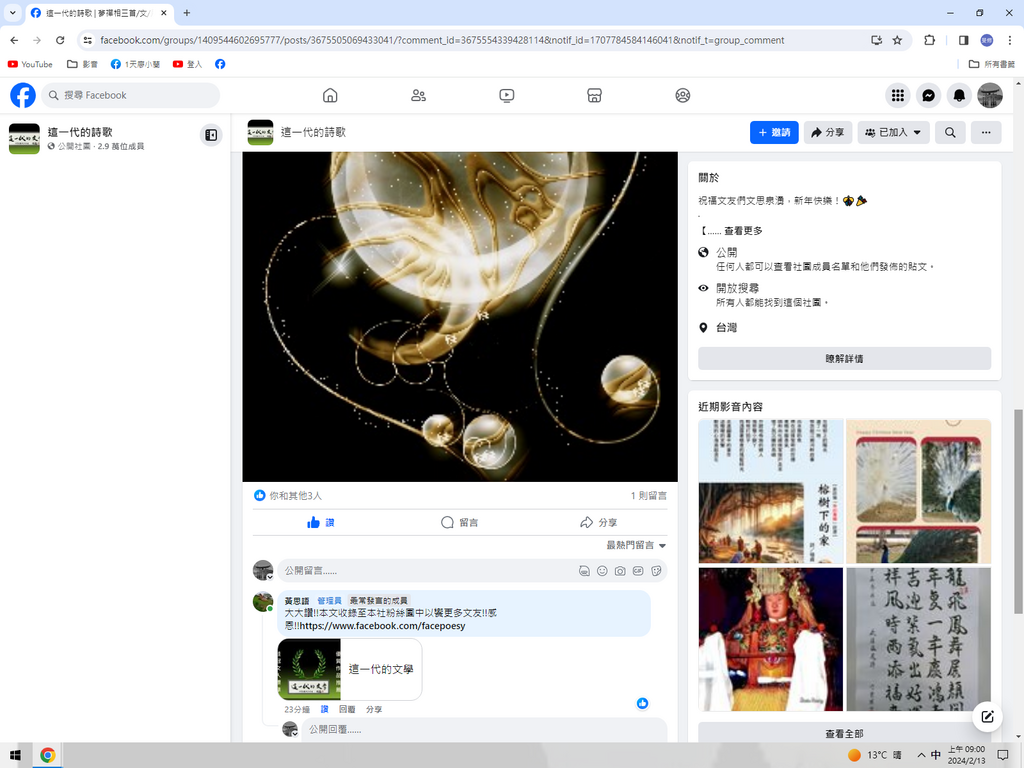Go to the Facebook Home tab
The height and width of the screenshot is (768, 1024).
tap(330, 95)
